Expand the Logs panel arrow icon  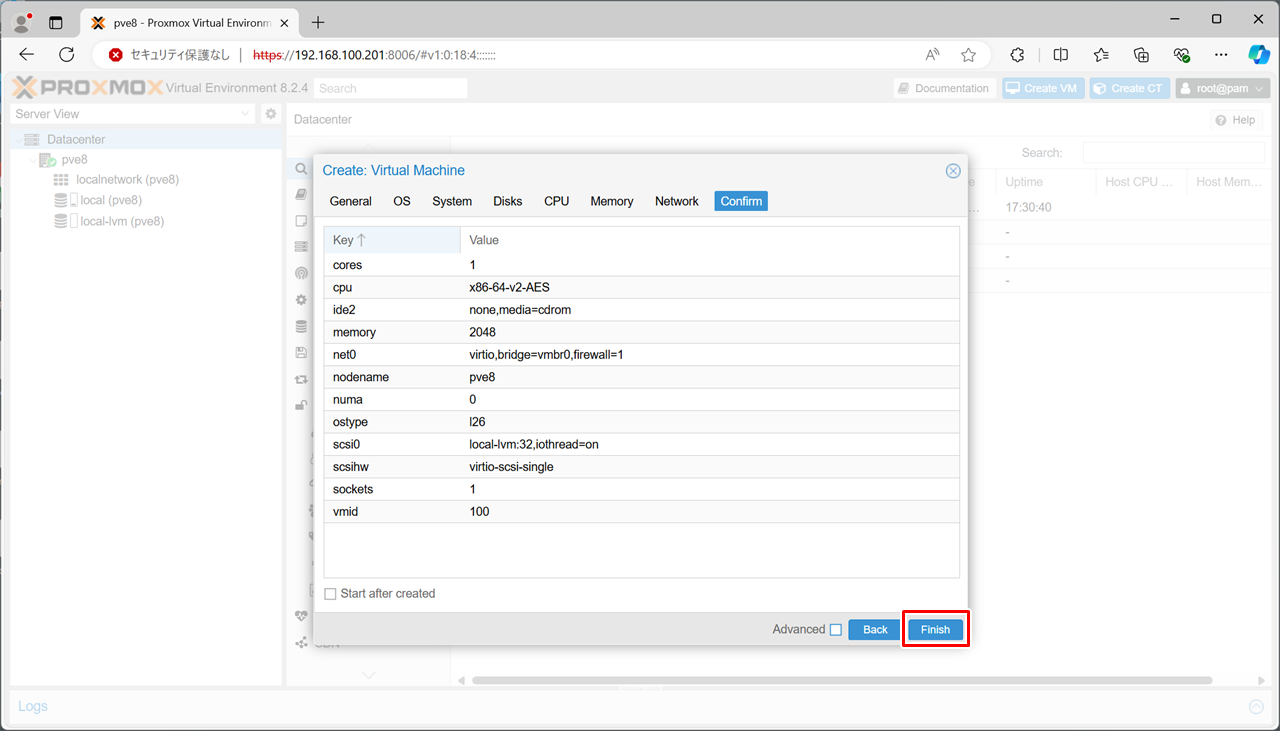point(1256,707)
